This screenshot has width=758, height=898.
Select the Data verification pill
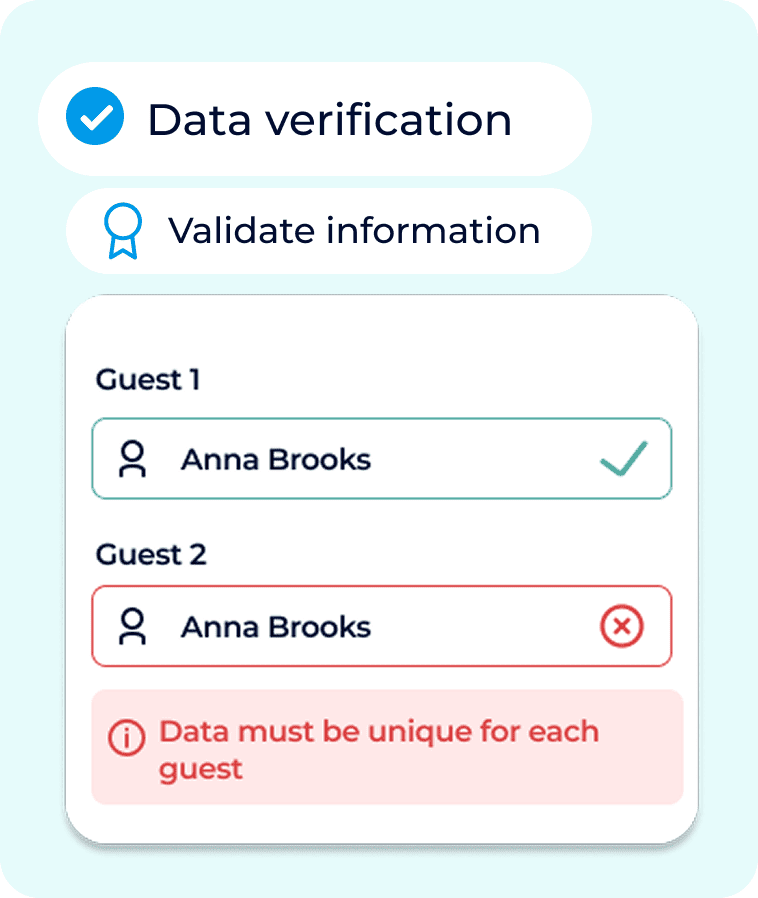[x=315, y=119]
